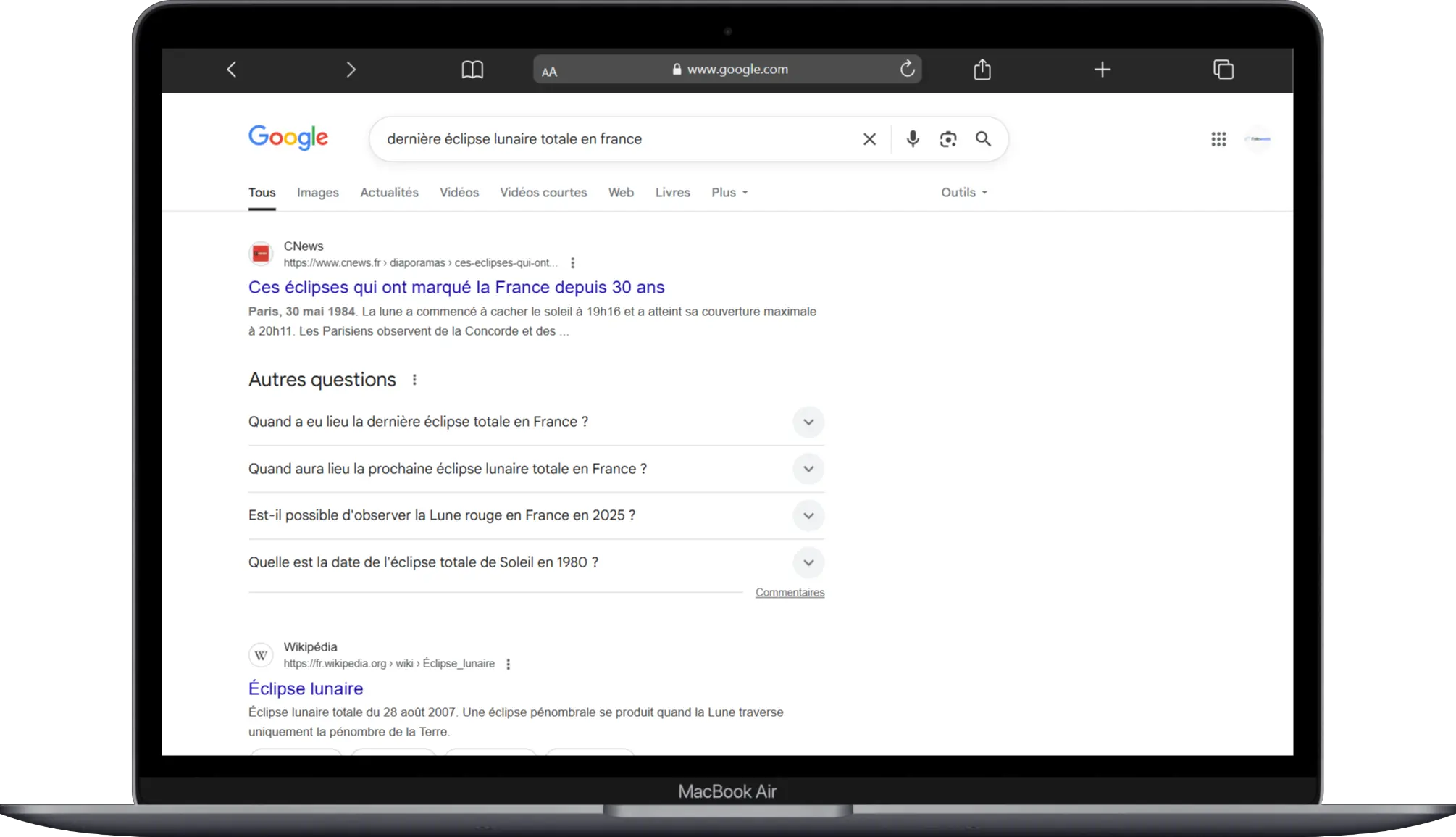The image size is (1456, 837).
Task: Switch to the Livres tab
Action: (x=672, y=193)
